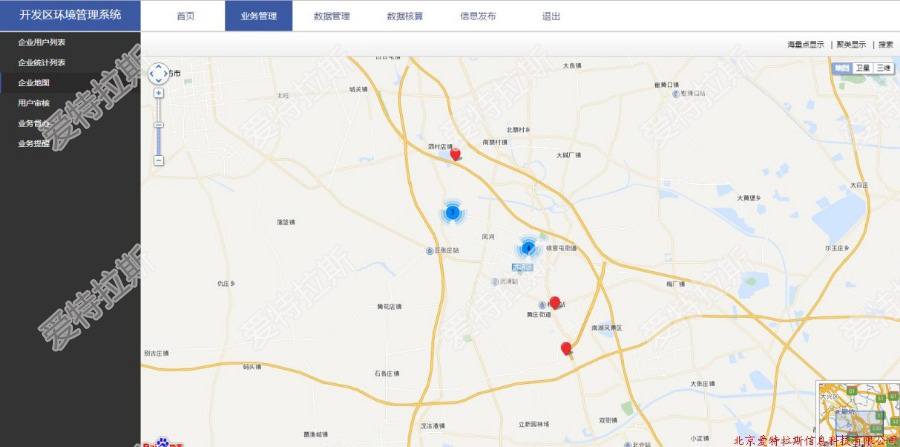Click the red marker near 黄庄街道

(555, 302)
